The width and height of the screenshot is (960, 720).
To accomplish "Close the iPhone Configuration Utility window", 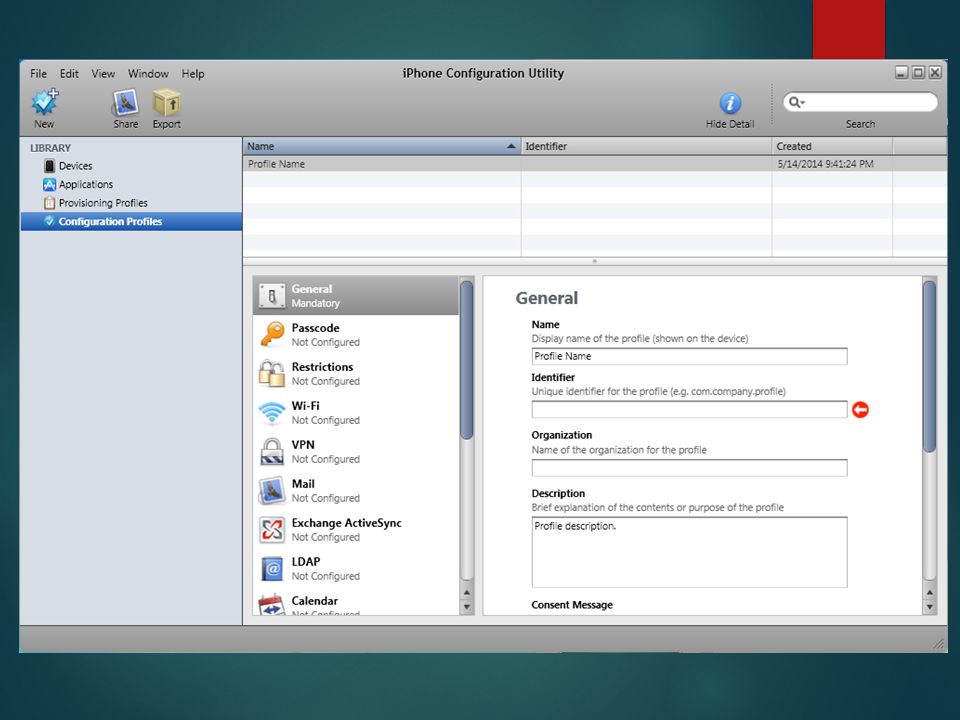I will coord(935,73).
